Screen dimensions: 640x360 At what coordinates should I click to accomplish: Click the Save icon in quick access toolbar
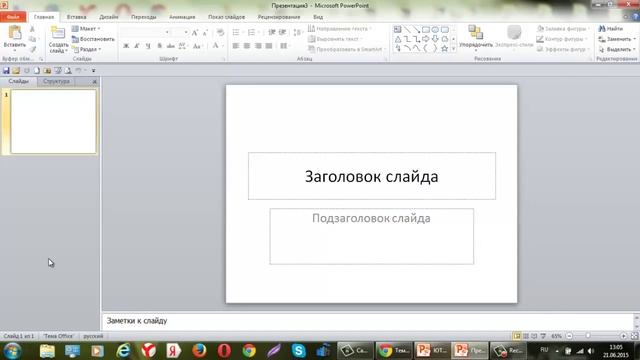click(x=6, y=71)
